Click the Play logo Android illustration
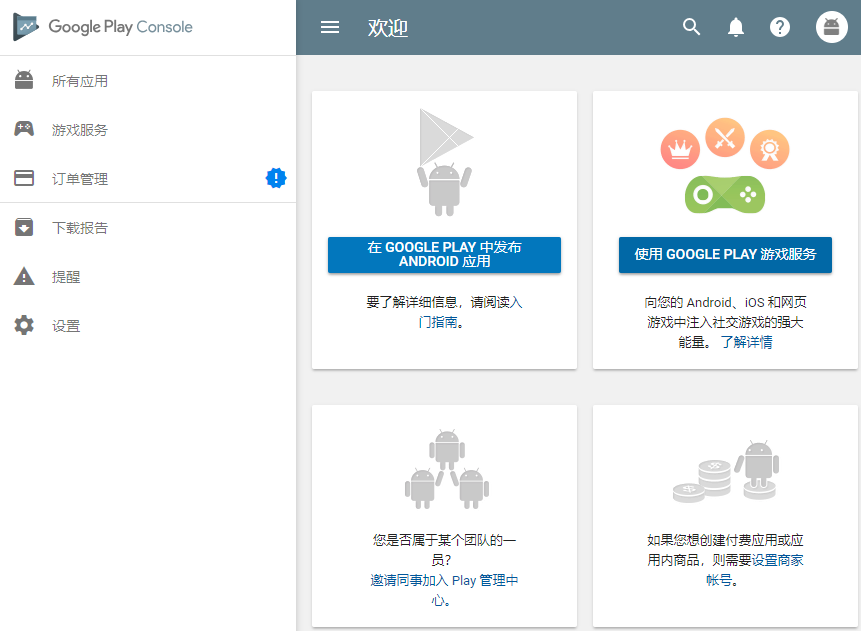This screenshot has width=861, height=631. tap(445, 162)
